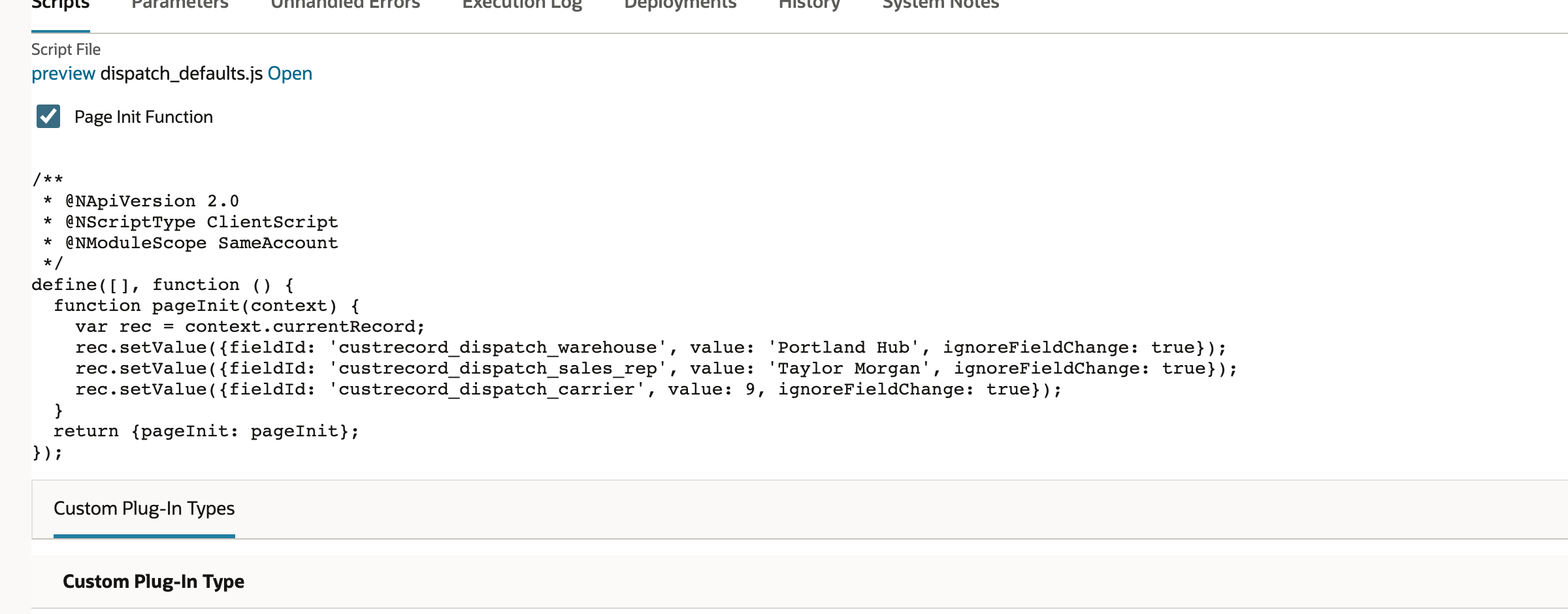Click the dispatch_defaults.js file name
The width and height of the screenshot is (1568, 614).
click(x=182, y=73)
